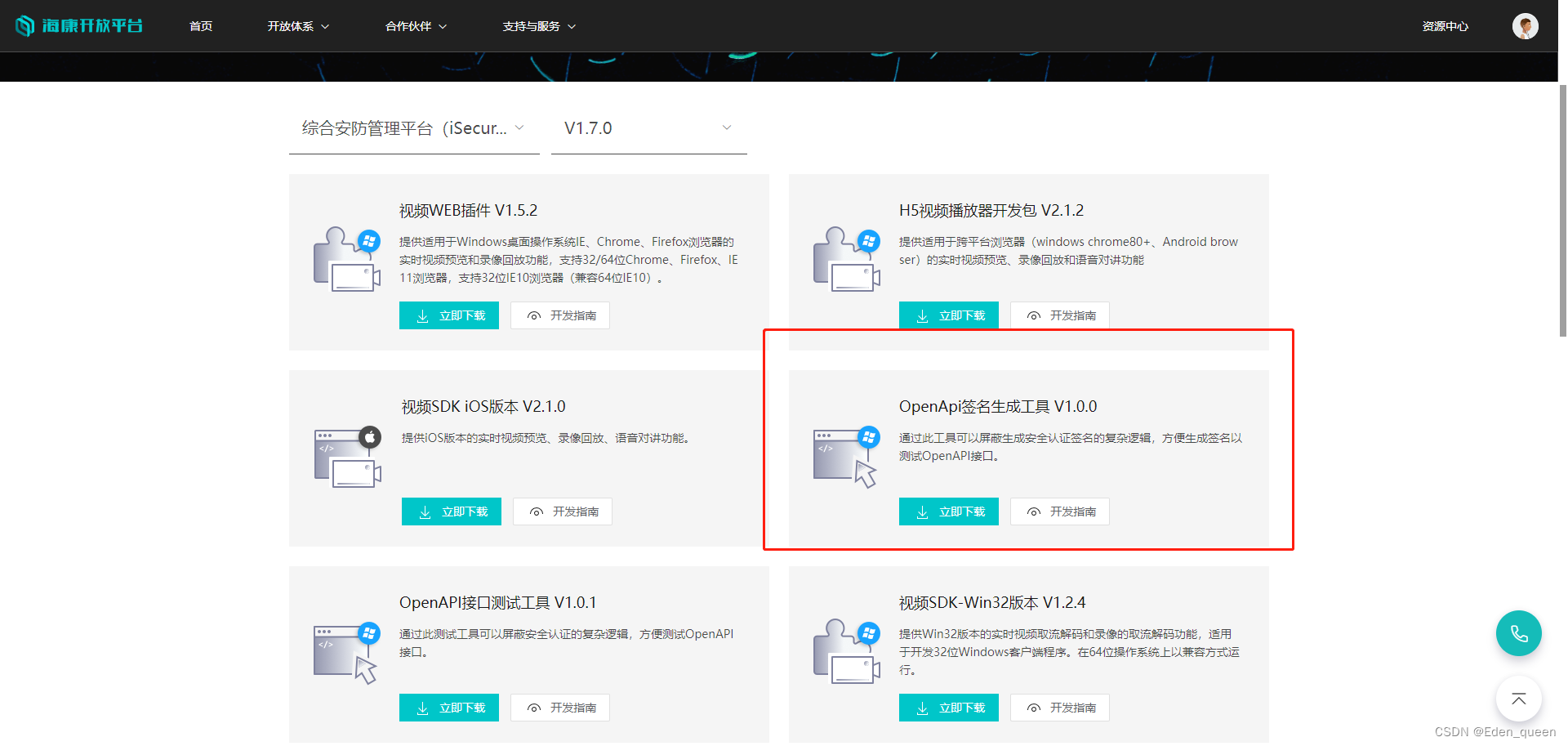Open the user avatar menu
This screenshot has width=1568, height=746.
tap(1525, 26)
